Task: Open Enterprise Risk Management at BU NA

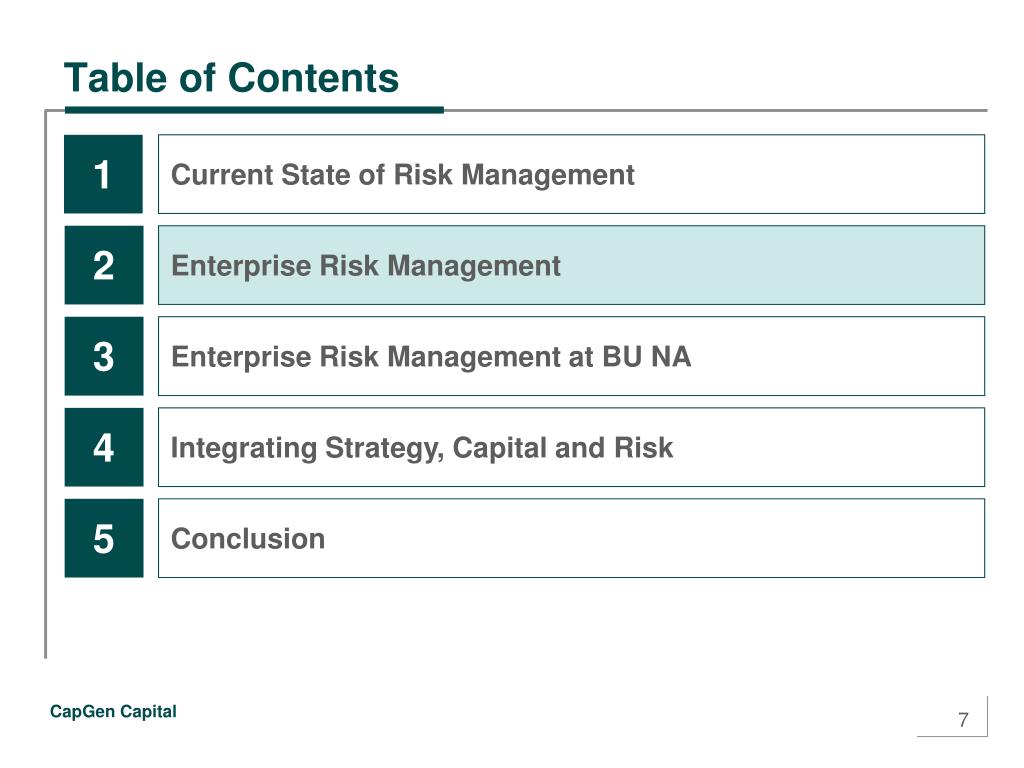Action: pyautogui.click(x=431, y=357)
